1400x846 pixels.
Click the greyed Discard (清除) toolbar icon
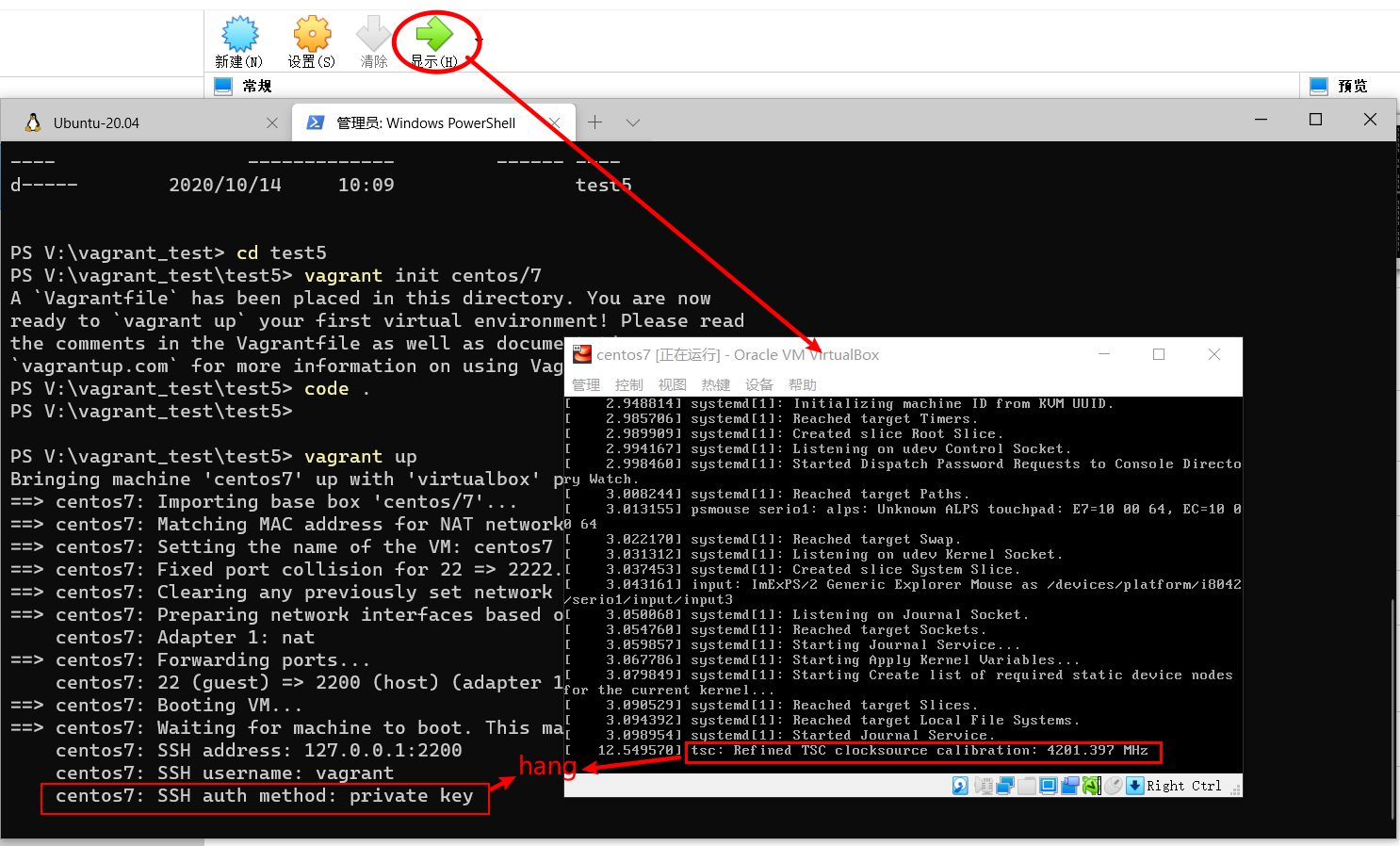click(x=373, y=34)
